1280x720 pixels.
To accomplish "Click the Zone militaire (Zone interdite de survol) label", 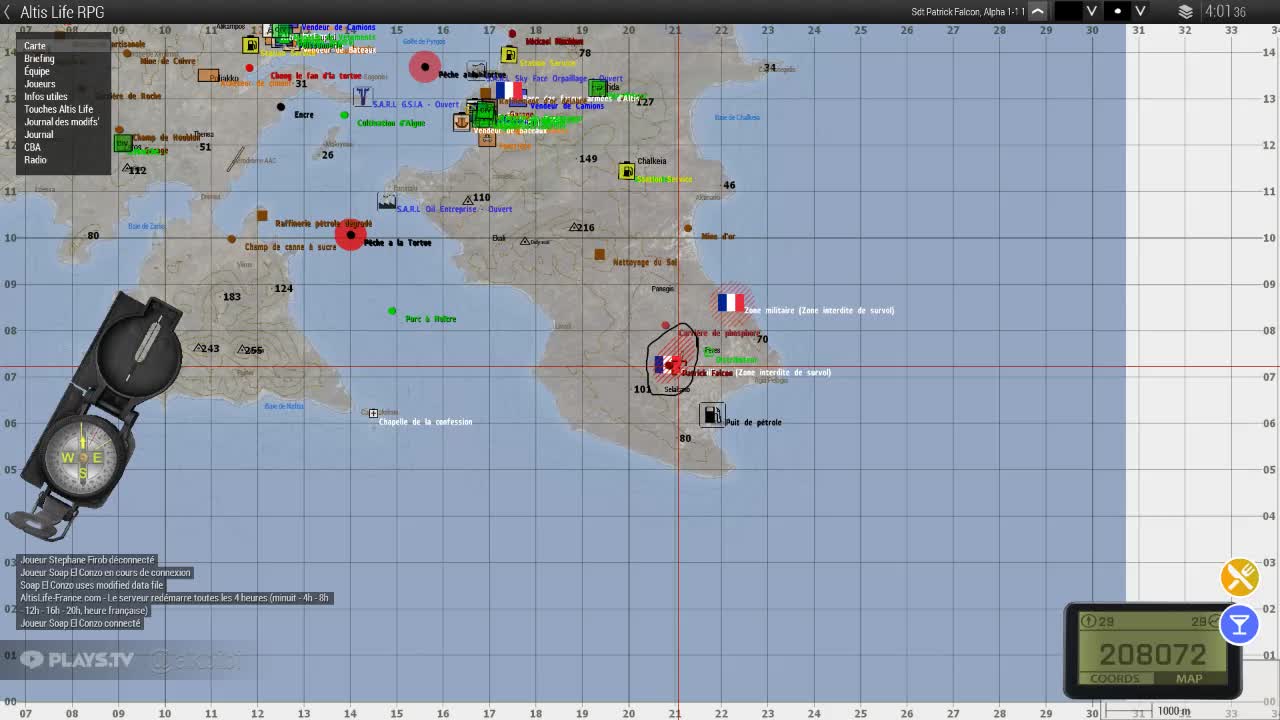I will click(x=819, y=310).
